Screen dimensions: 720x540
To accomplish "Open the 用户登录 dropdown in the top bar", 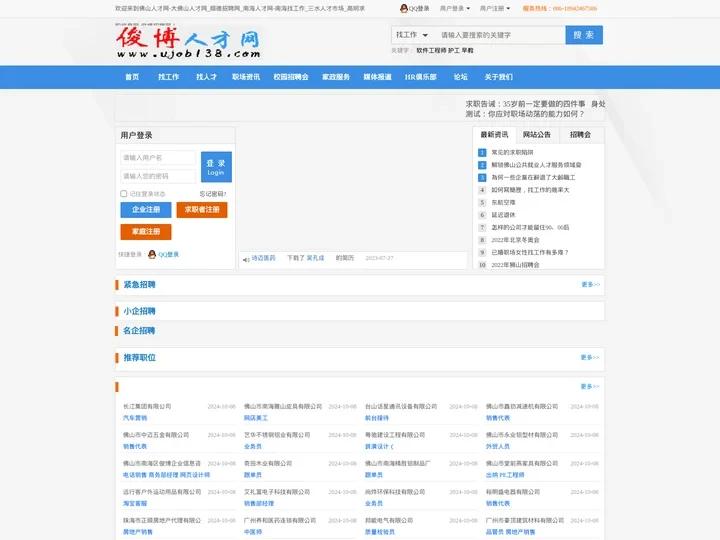I will pyautogui.click(x=455, y=8).
